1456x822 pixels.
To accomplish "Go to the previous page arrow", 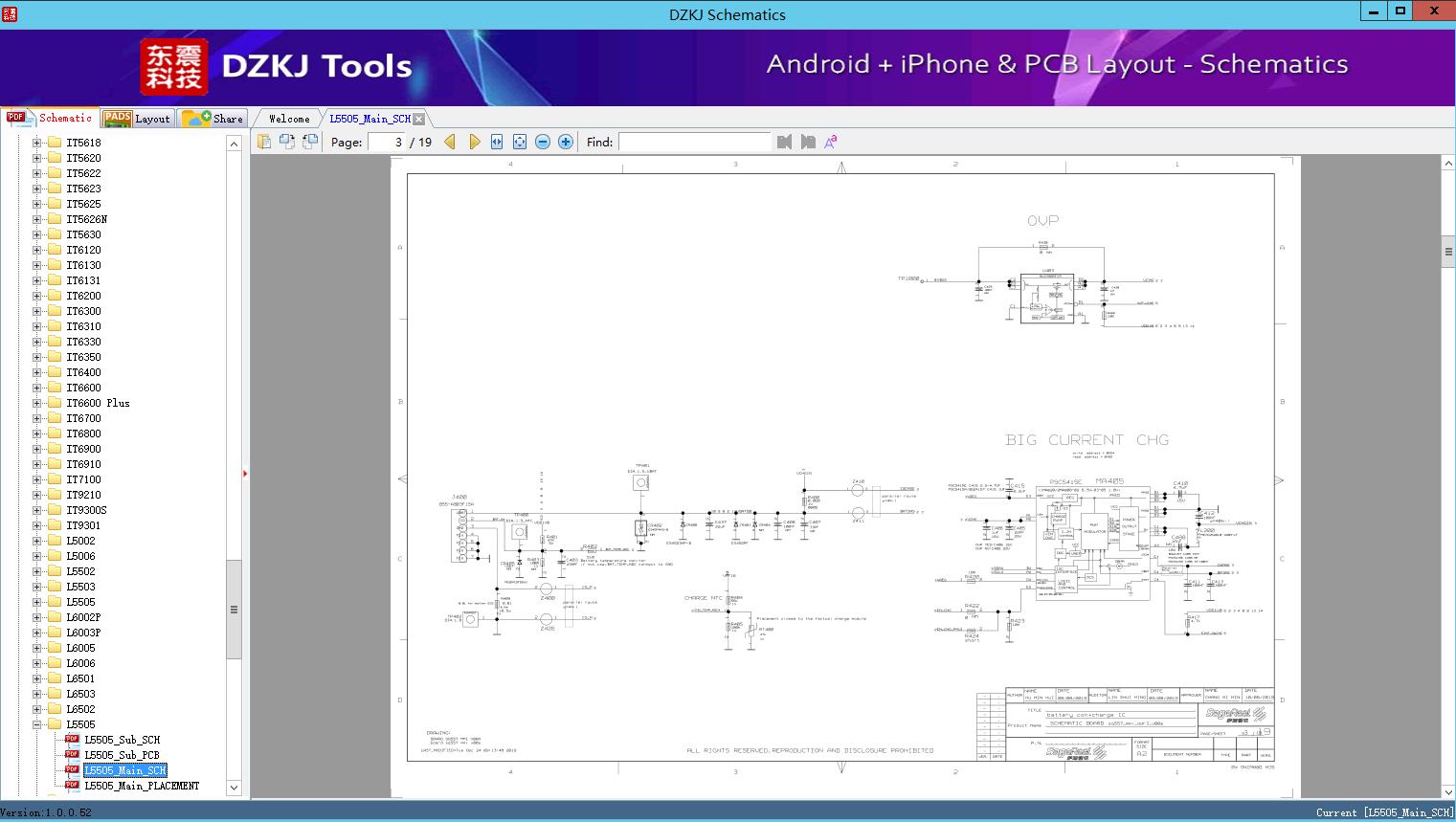I will click(450, 142).
